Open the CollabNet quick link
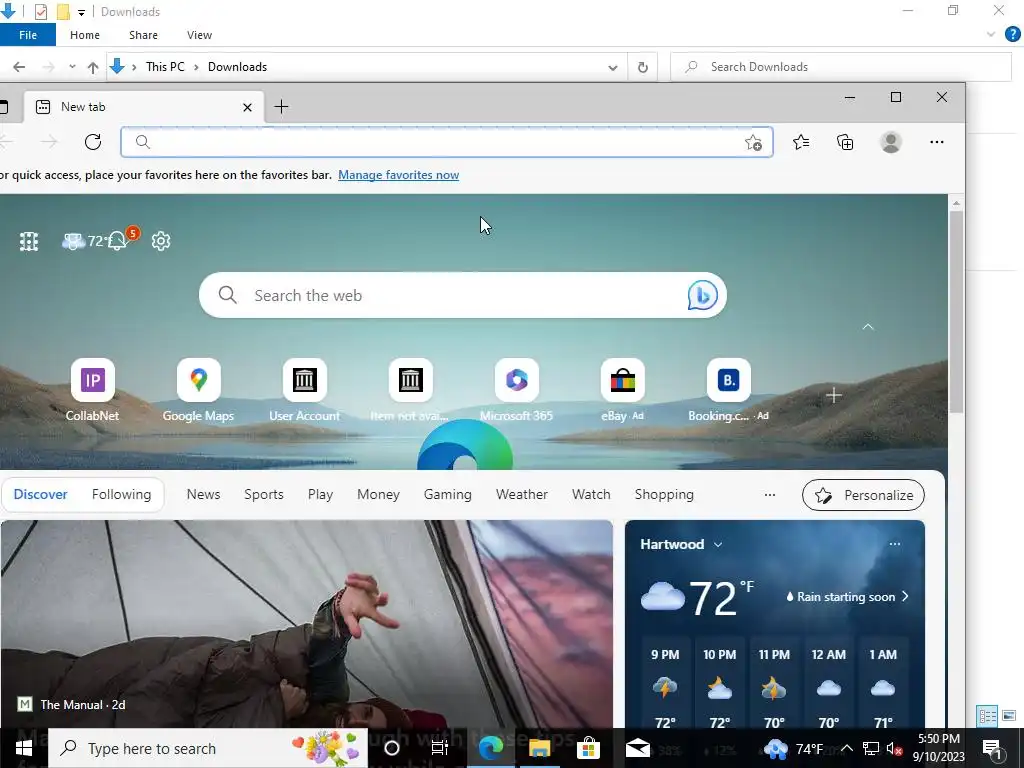Screen dimensions: 1024x768 click(92, 390)
